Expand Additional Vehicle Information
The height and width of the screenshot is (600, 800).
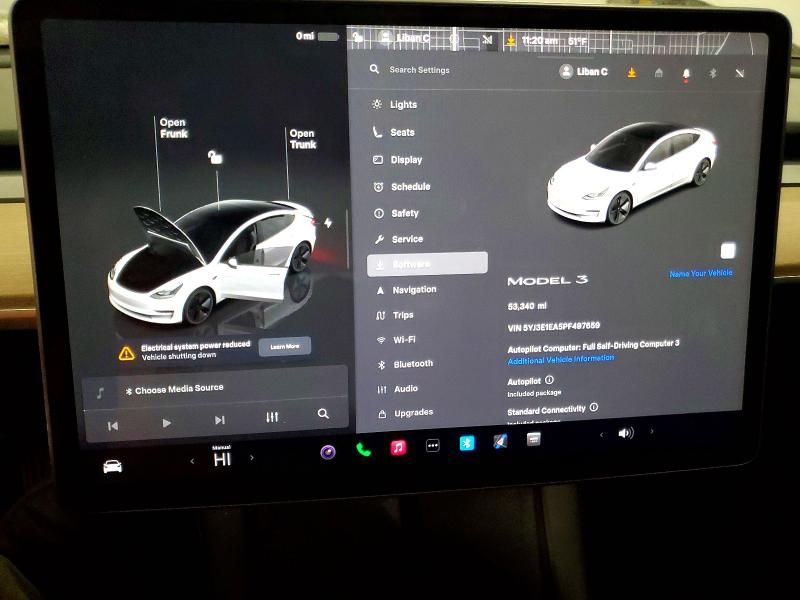562,358
